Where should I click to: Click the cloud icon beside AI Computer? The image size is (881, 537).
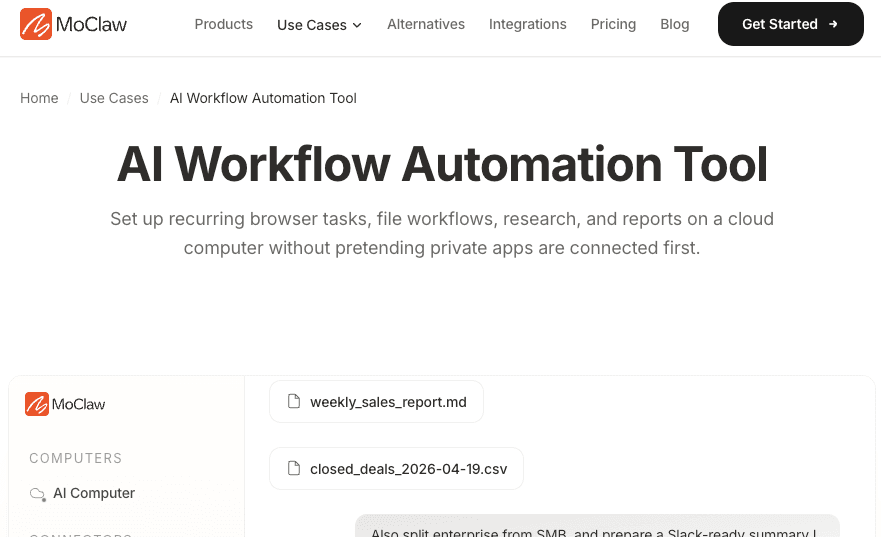[38, 494]
